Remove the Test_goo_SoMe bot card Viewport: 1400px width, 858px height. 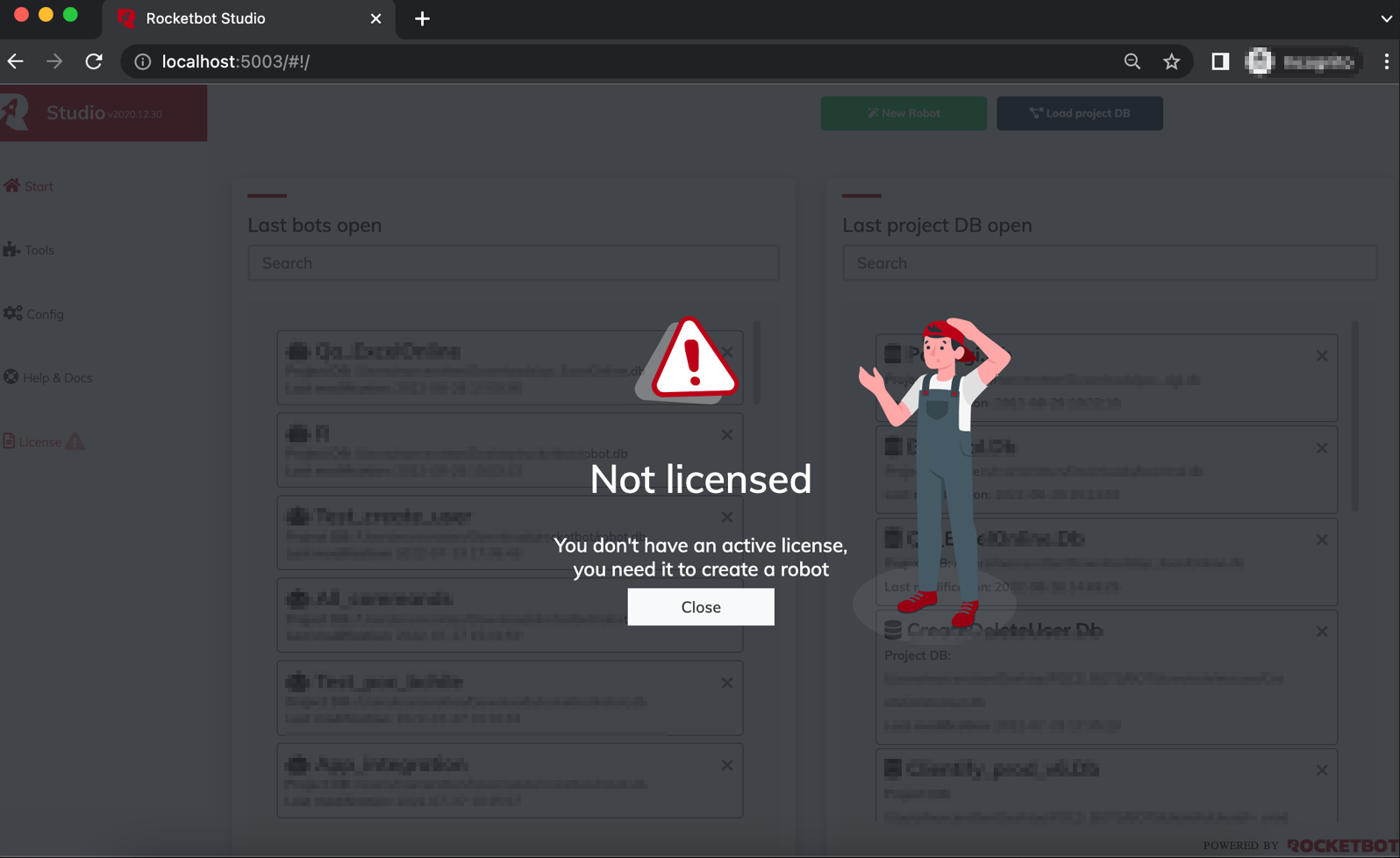(727, 683)
